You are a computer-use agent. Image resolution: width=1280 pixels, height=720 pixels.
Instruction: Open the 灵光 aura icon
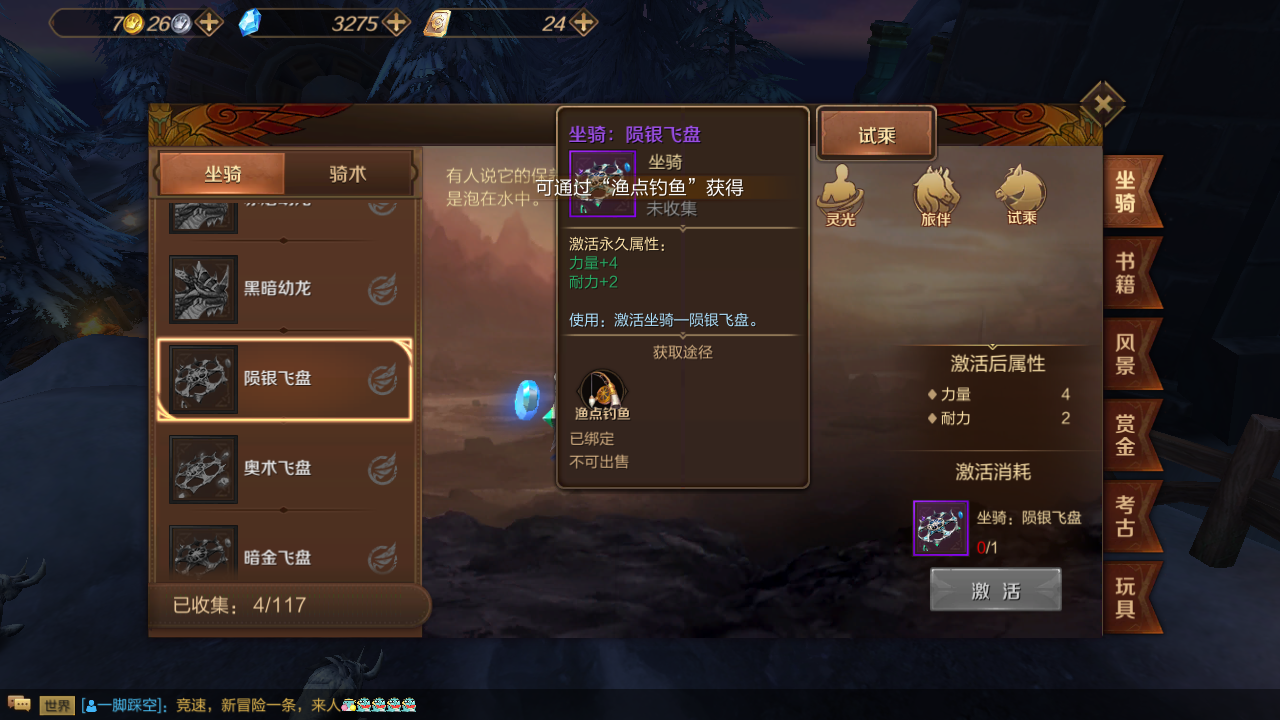coord(840,196)
